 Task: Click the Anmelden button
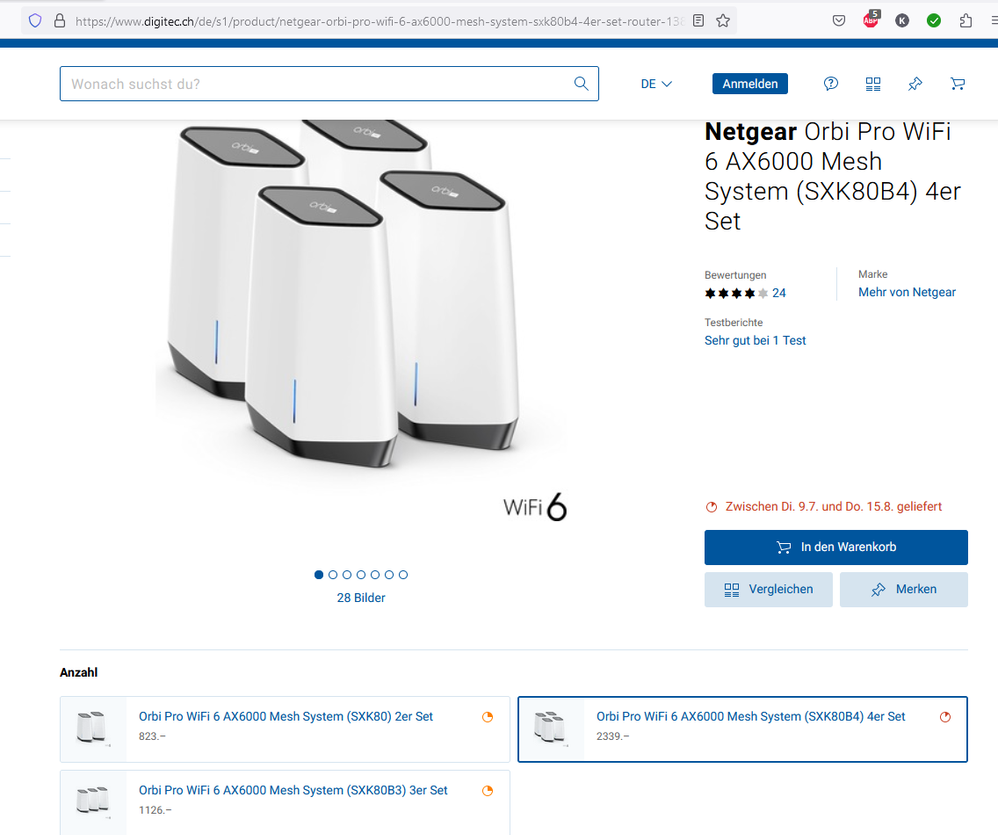(x=750, y=84)
